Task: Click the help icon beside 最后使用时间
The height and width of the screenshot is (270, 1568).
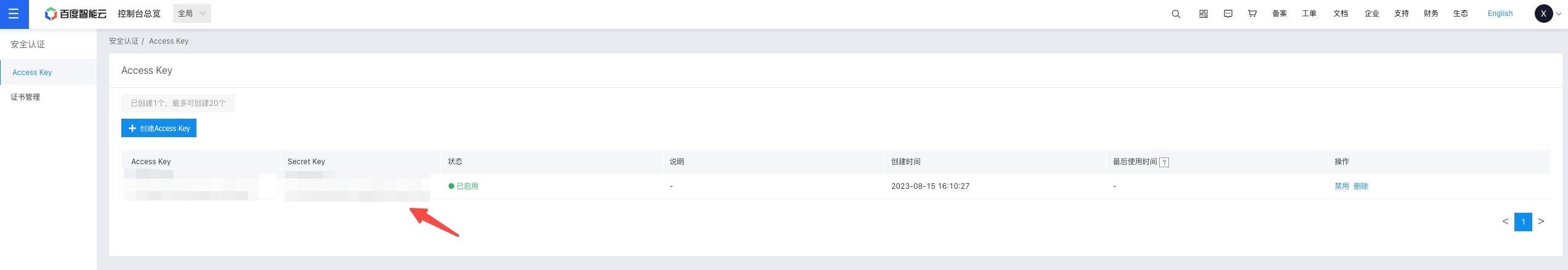Action: (x=1164, y=162)
